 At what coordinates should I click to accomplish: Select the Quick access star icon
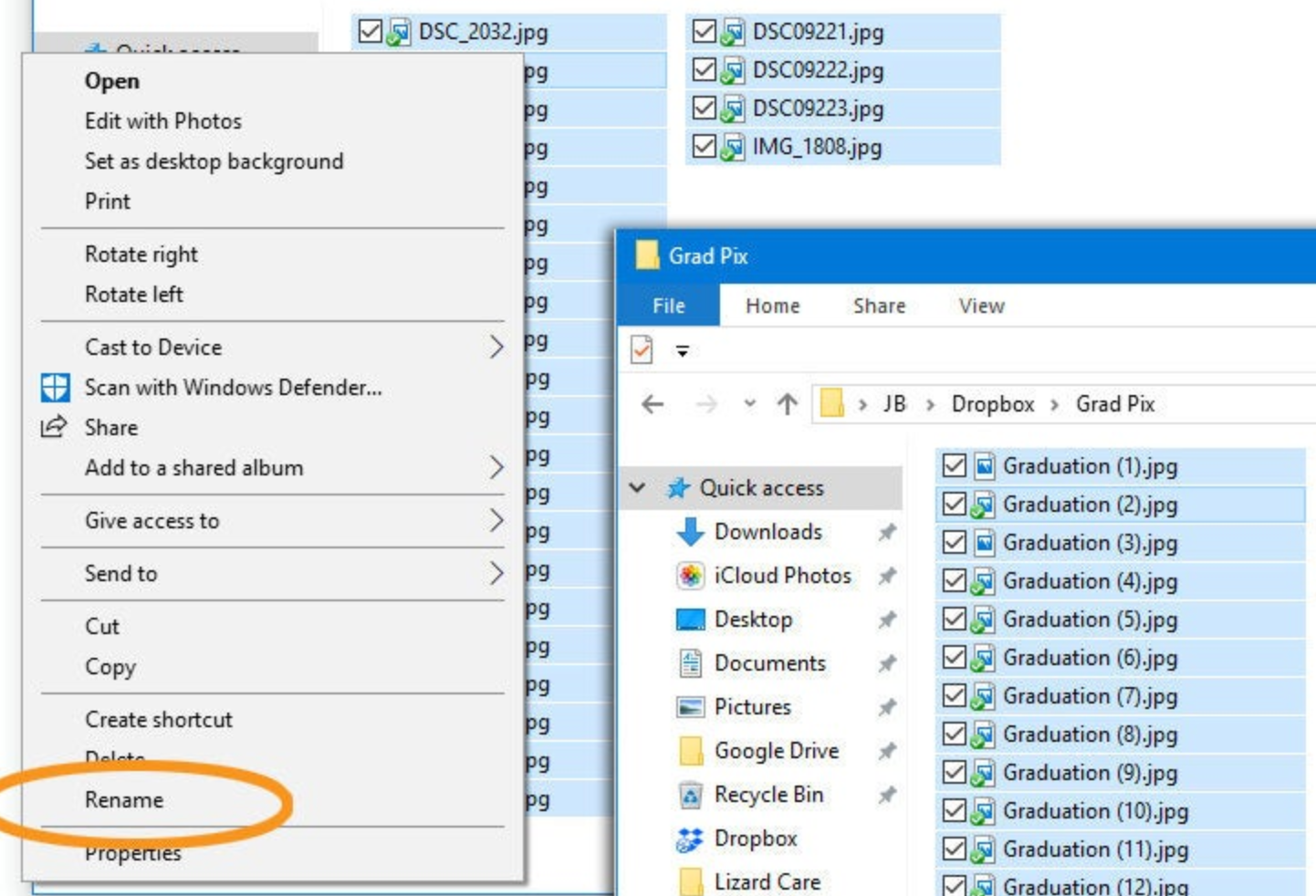(x=679, y=487)
